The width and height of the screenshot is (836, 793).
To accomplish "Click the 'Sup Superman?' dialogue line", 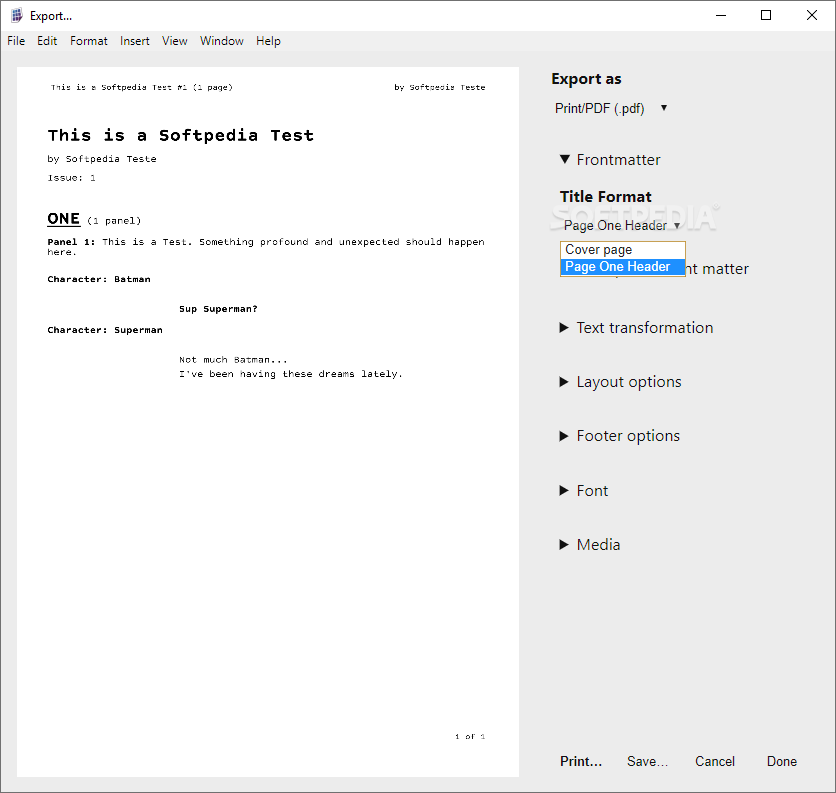I will 218,309.
